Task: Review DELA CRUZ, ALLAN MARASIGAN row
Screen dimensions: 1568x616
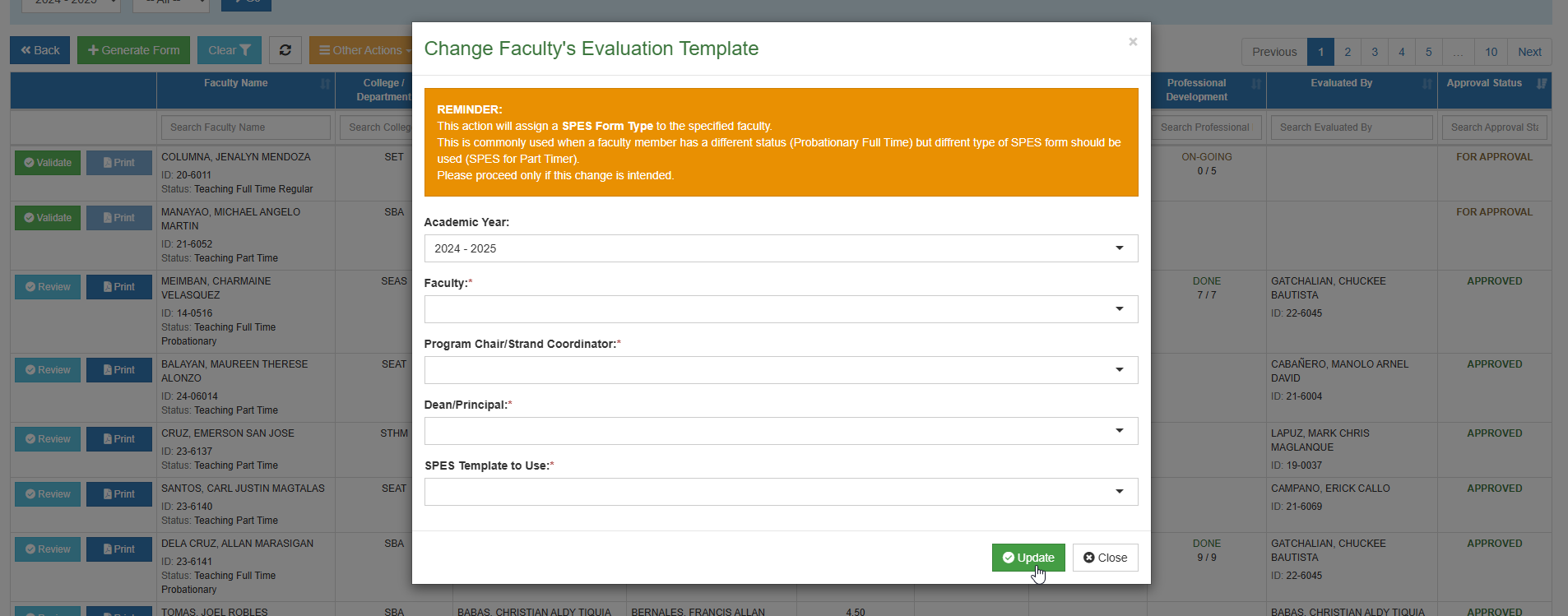Action: coord(48,549)
